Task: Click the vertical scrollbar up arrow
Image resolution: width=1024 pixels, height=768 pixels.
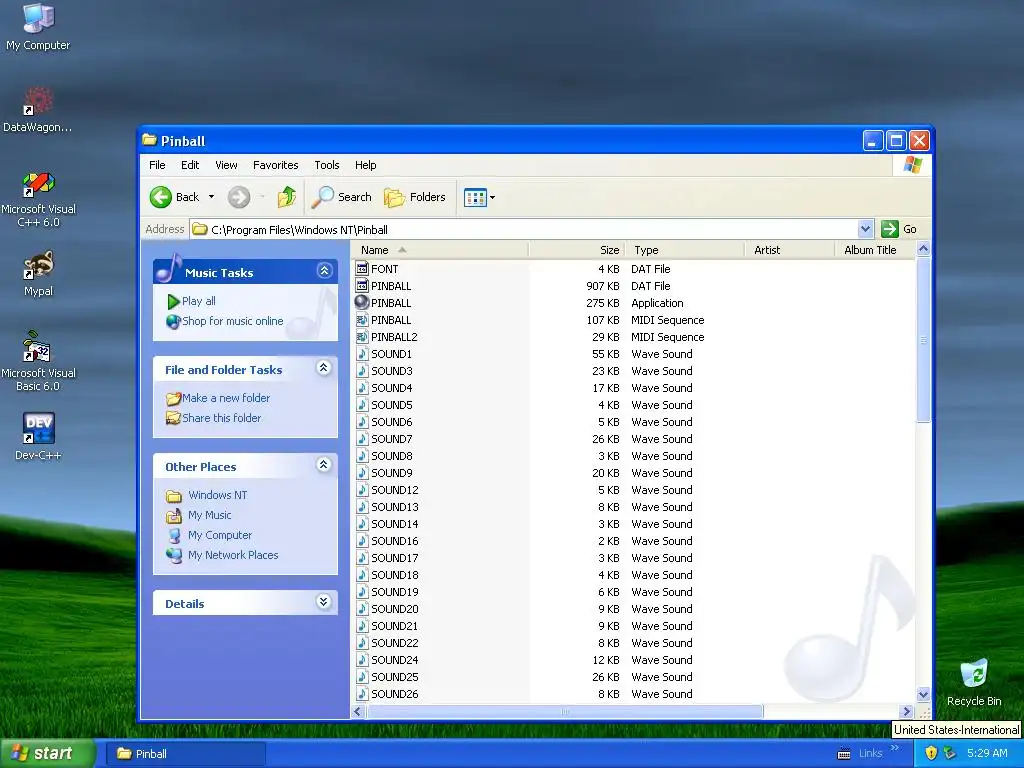Action: [923, 249]
